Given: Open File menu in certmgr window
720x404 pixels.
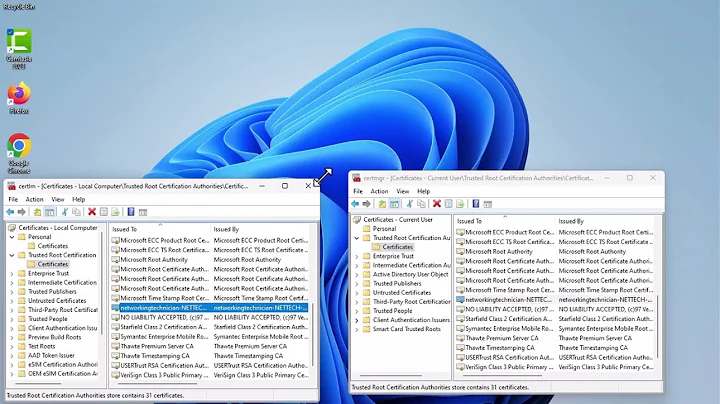Looking at the screenshot, I should pyautogui.click(x=358, y=191).
